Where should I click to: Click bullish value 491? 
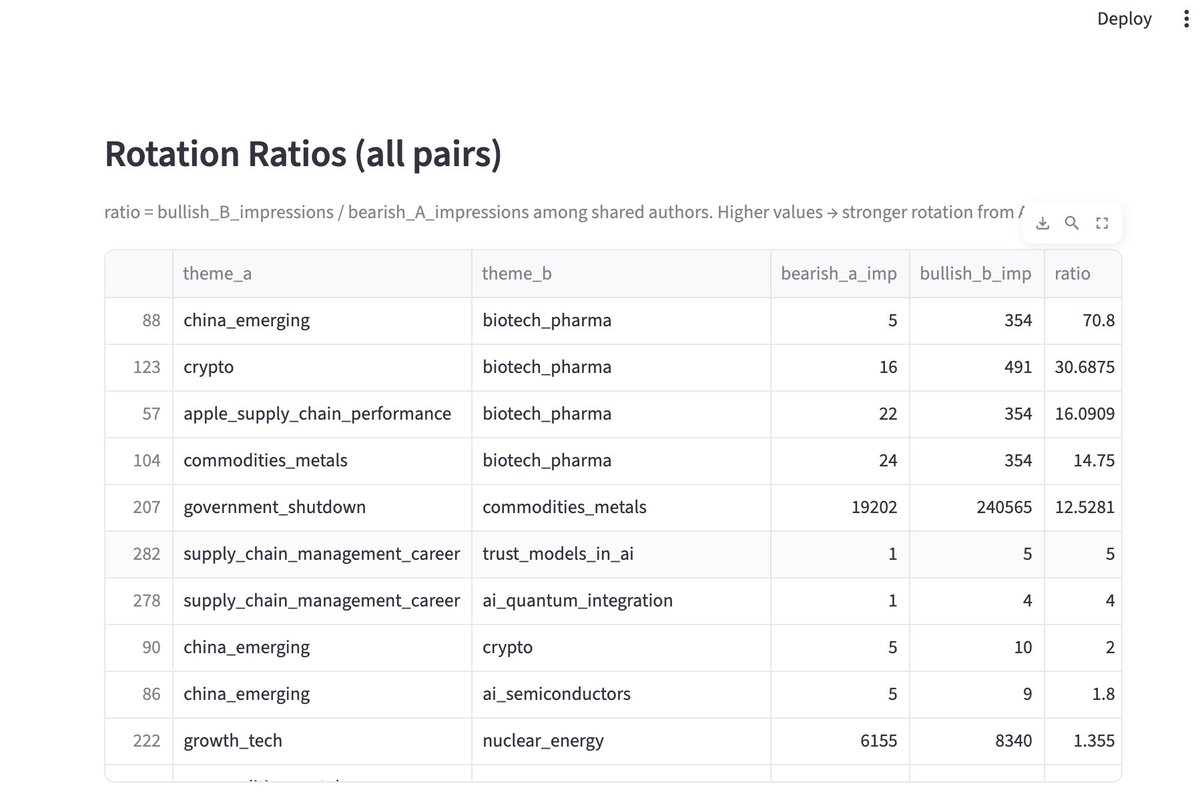pyautogui.click(x=976, y=367)
